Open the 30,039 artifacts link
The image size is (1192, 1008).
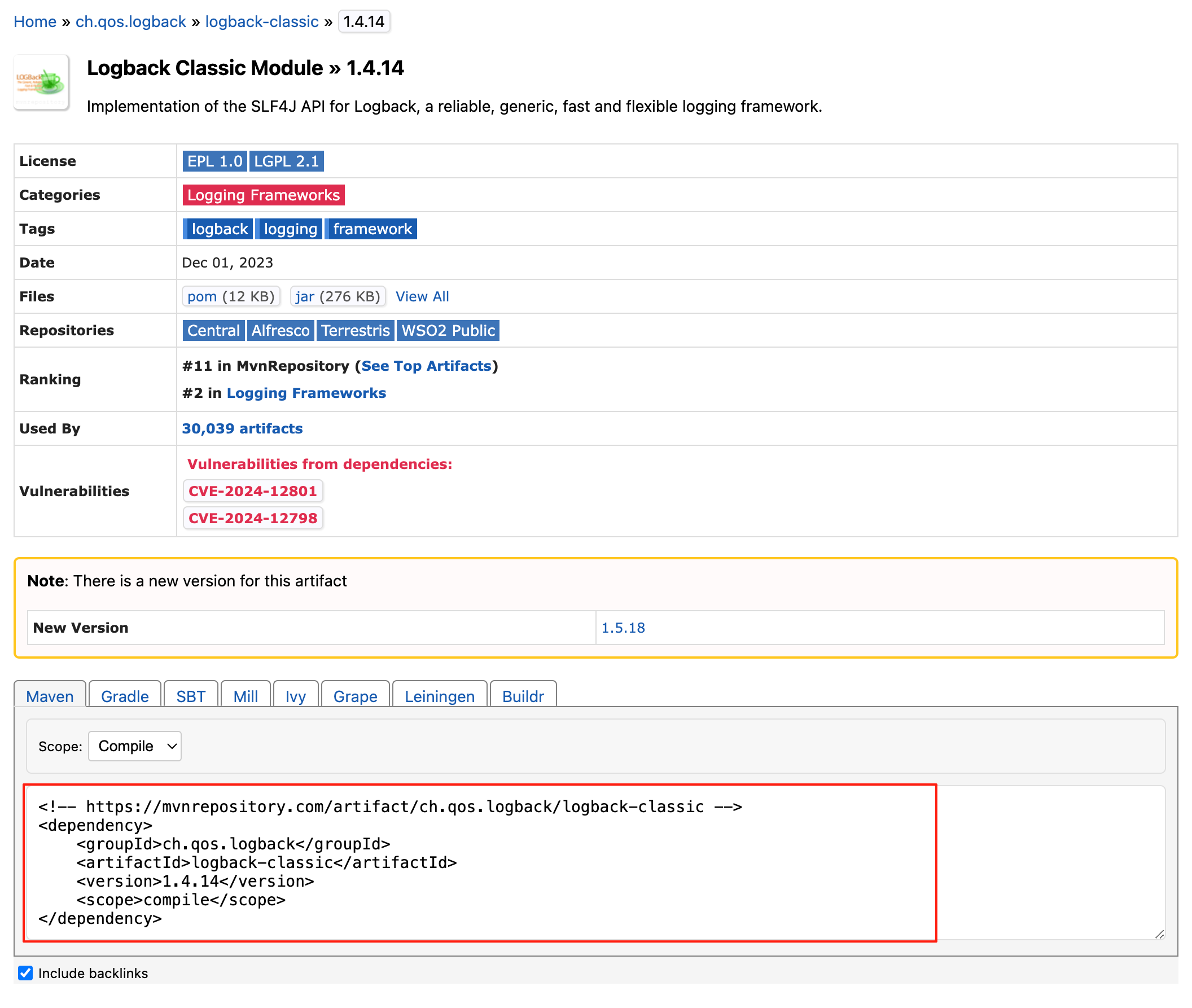[242, 428]
